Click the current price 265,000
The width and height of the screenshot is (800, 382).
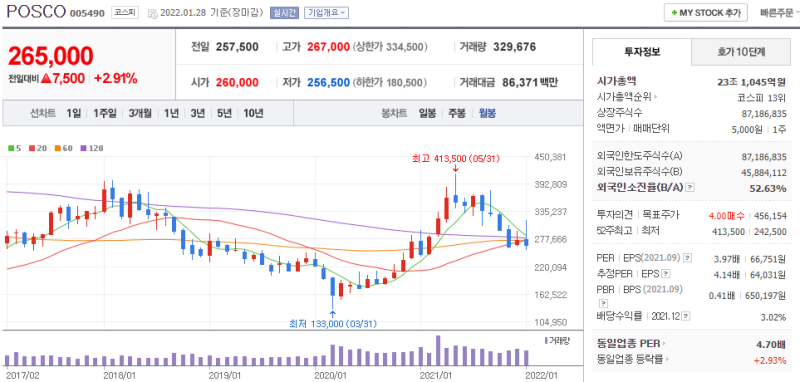pyautogui.click(x=51, y=56)
